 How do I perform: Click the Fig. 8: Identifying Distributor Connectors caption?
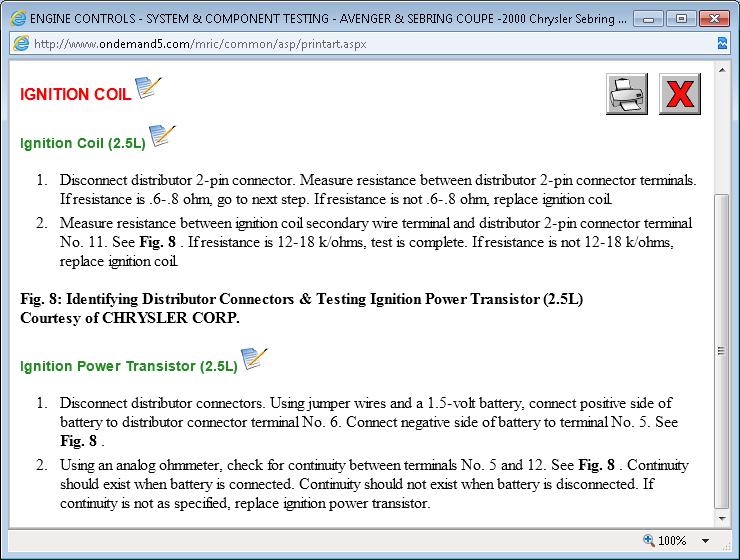(x=302, y=299)
